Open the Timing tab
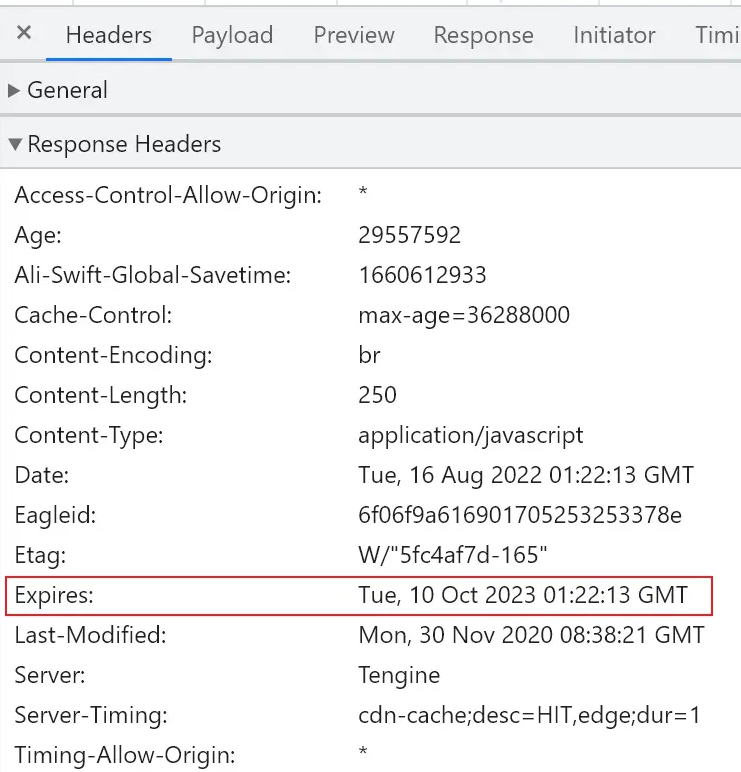This screenshot has width=741, height=772. (717, 35)
